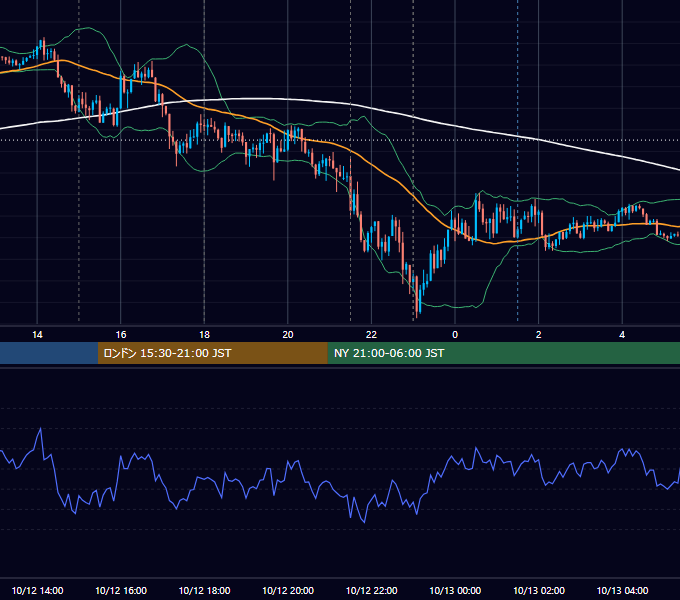Click hour label 4 on price chart axis

[x=622, y=335]
